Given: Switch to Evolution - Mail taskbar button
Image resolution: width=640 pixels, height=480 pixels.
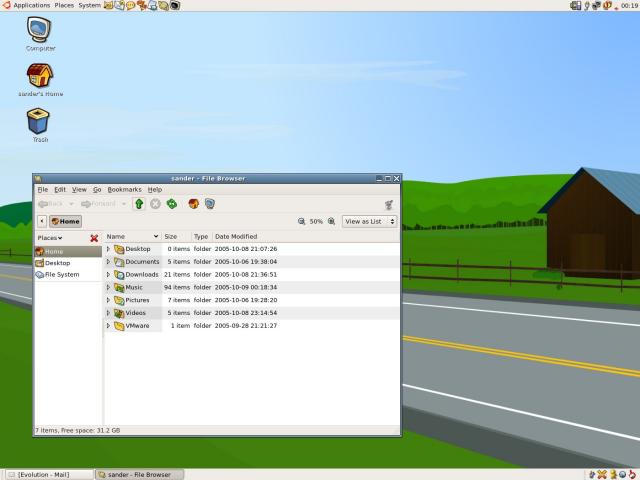Looking at the screenshot, I should pyautogui.click(x=49, y=475).
